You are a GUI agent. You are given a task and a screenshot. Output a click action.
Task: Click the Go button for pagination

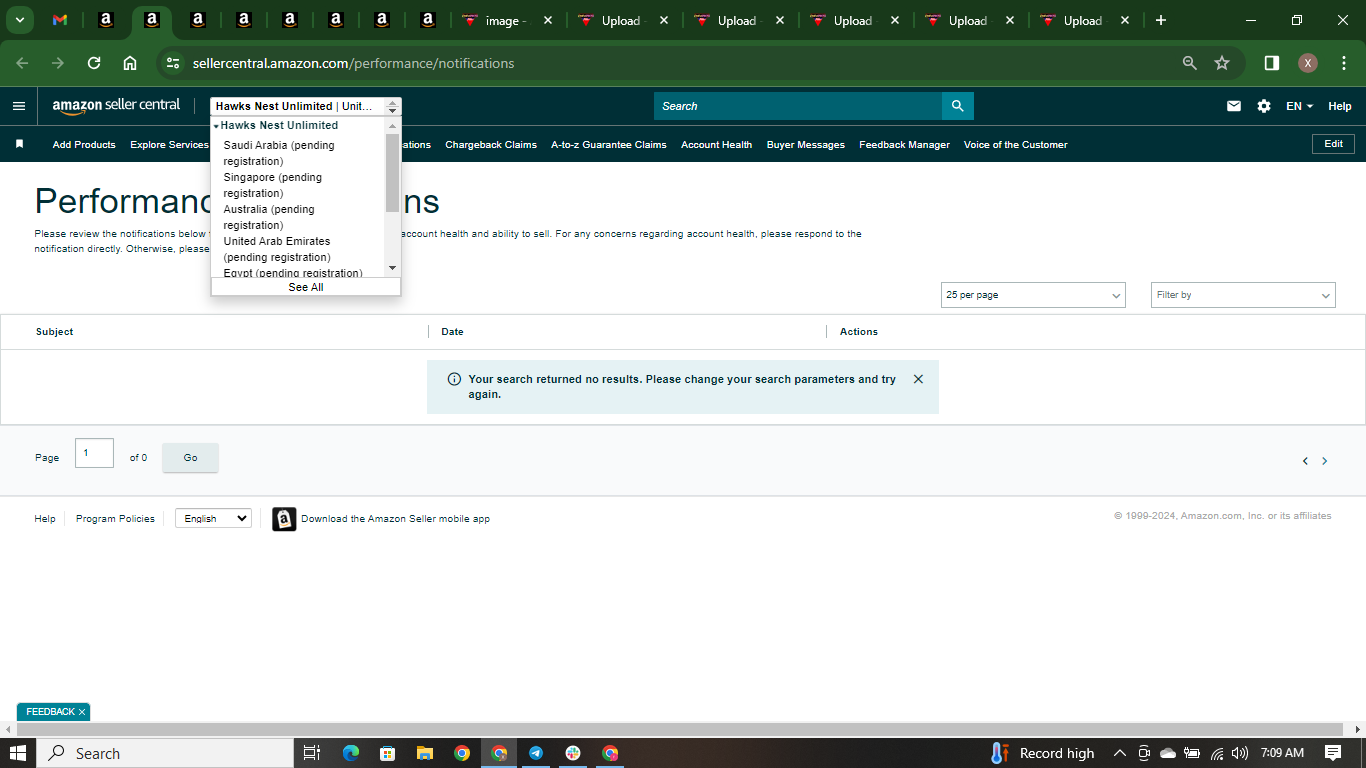click(190, 458)
